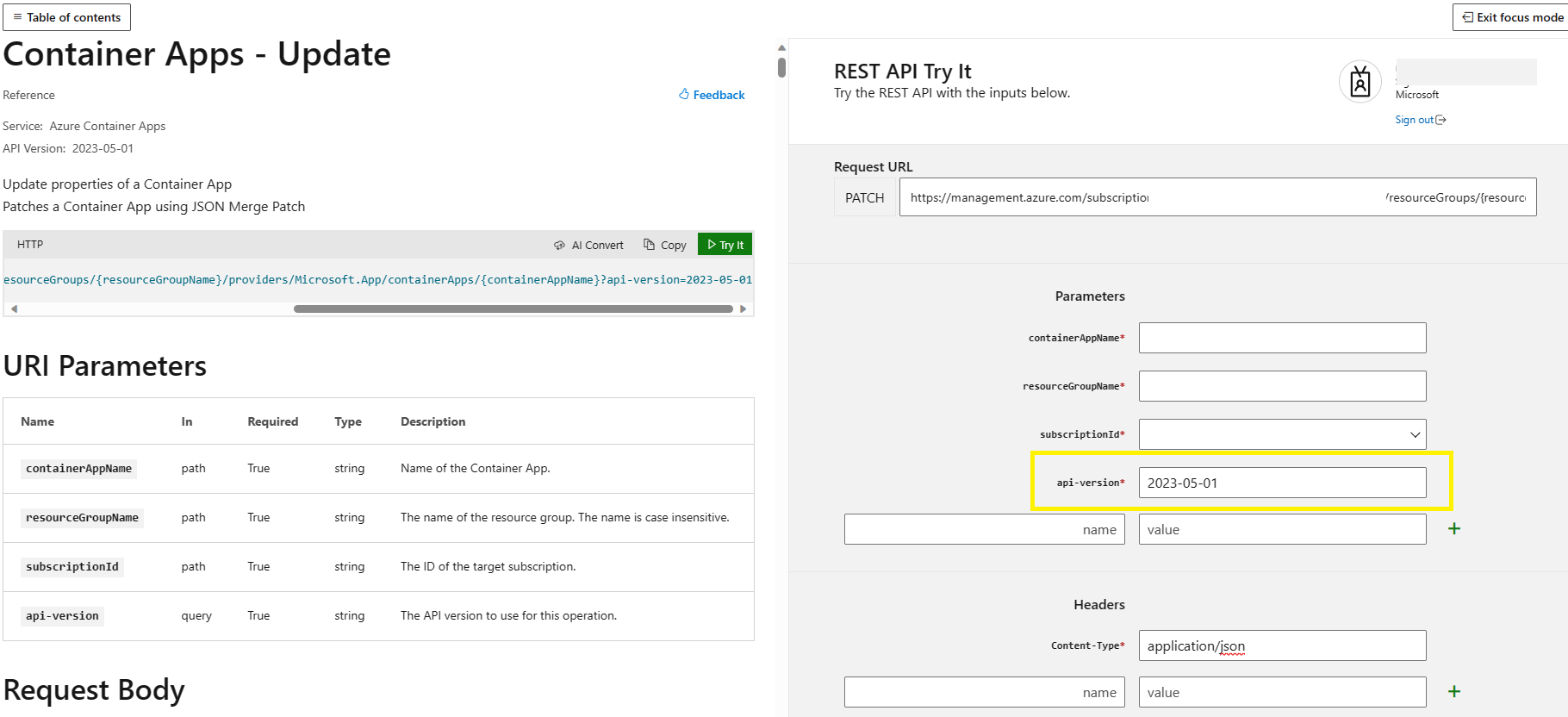Exit focus mode
Screen dimensions: 1568x717
point(1512,17)
